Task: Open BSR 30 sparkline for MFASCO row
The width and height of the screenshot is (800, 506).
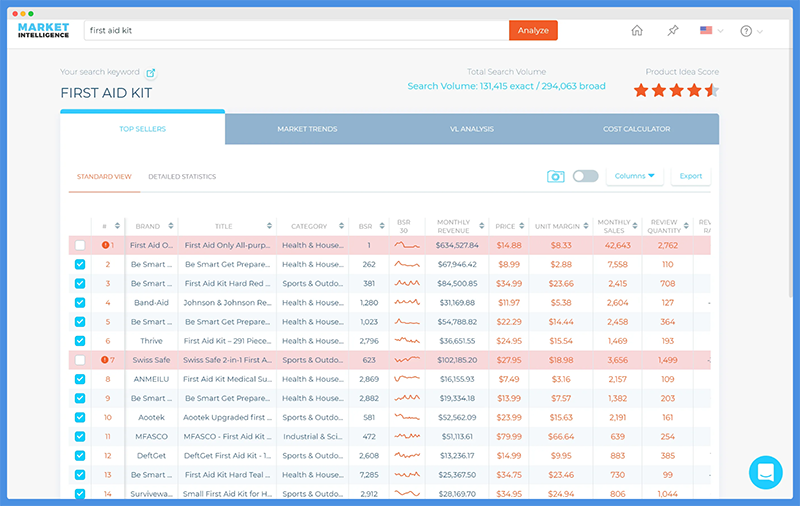Action: 407,437
